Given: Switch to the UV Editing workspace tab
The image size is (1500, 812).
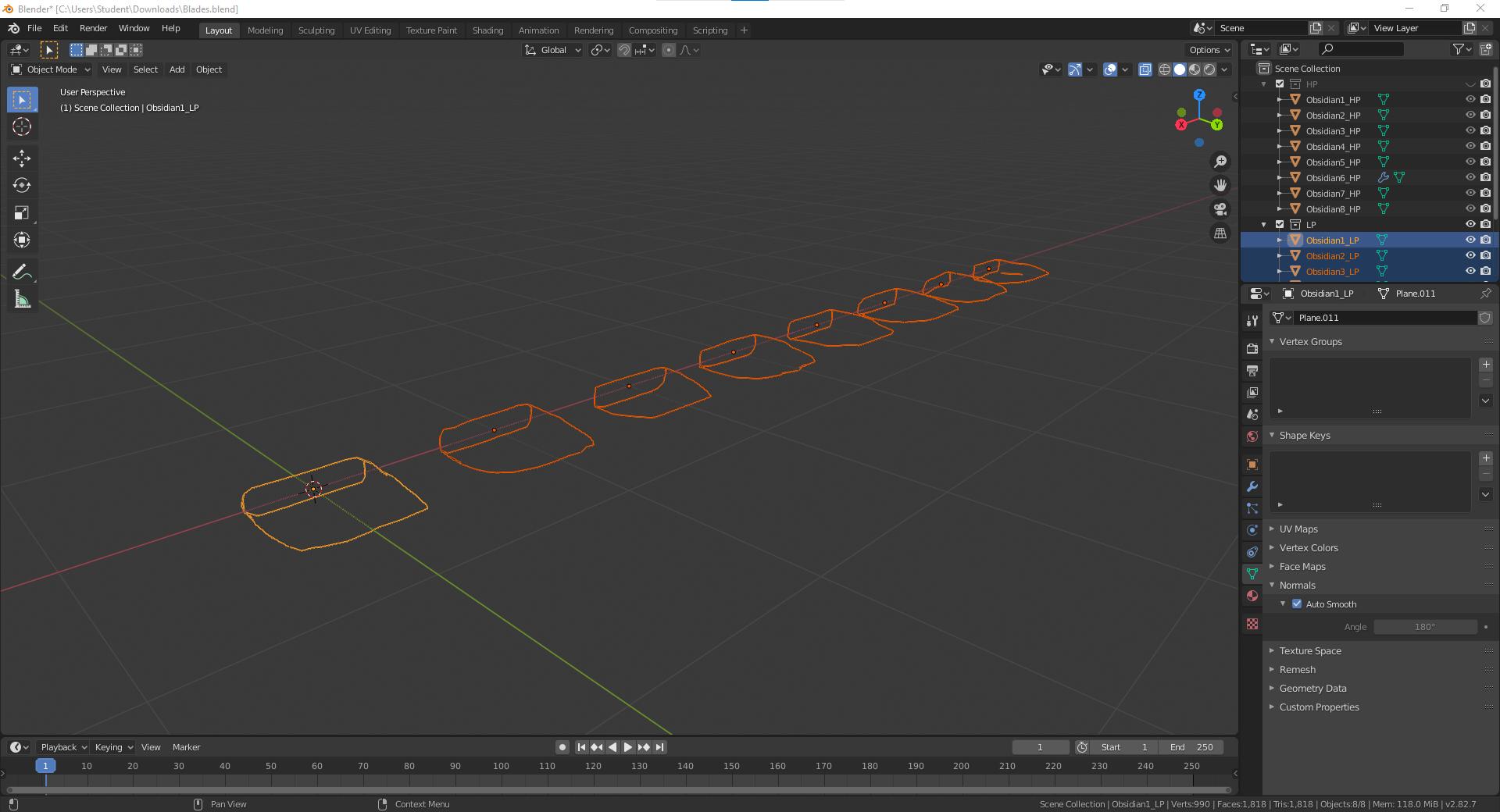Looking at the screenshot, I should pos(370,30).
